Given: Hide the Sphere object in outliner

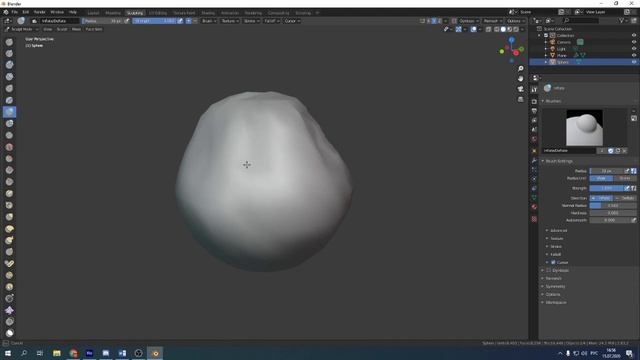Looking at the screenshot, I should [x=634, y=62].
